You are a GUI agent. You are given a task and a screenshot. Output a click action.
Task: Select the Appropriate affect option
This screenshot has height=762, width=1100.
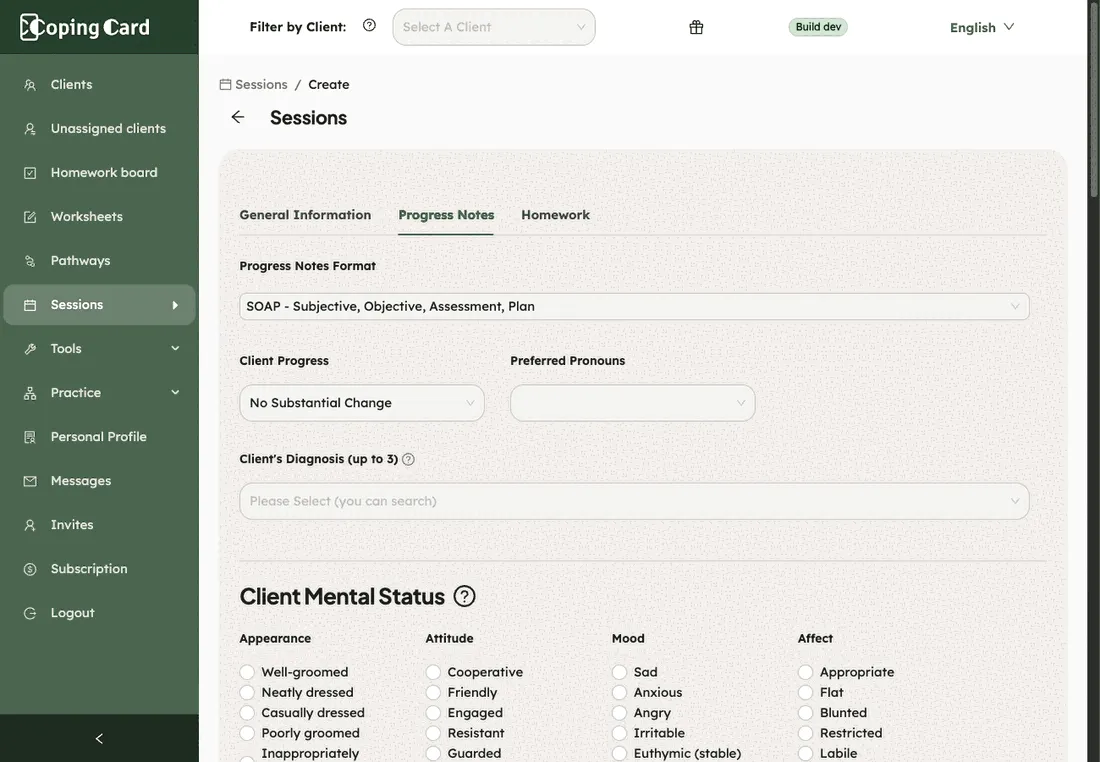(805, 672)
